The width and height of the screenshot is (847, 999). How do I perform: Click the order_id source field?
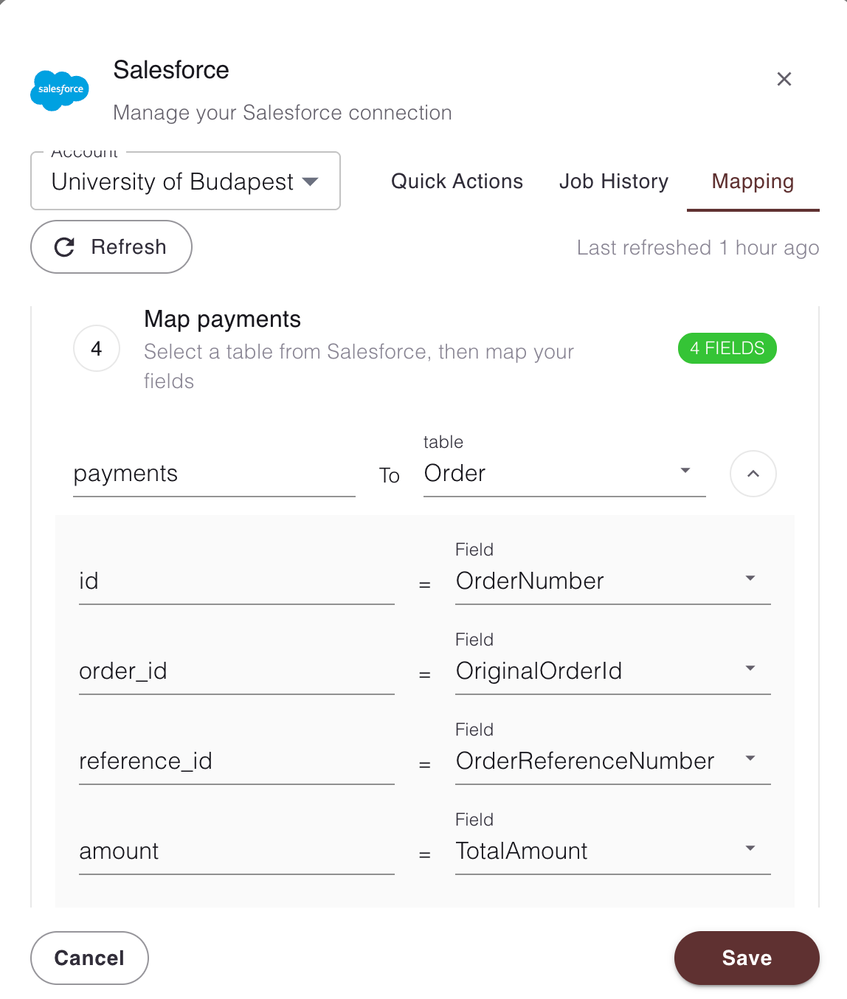[236, 671]
